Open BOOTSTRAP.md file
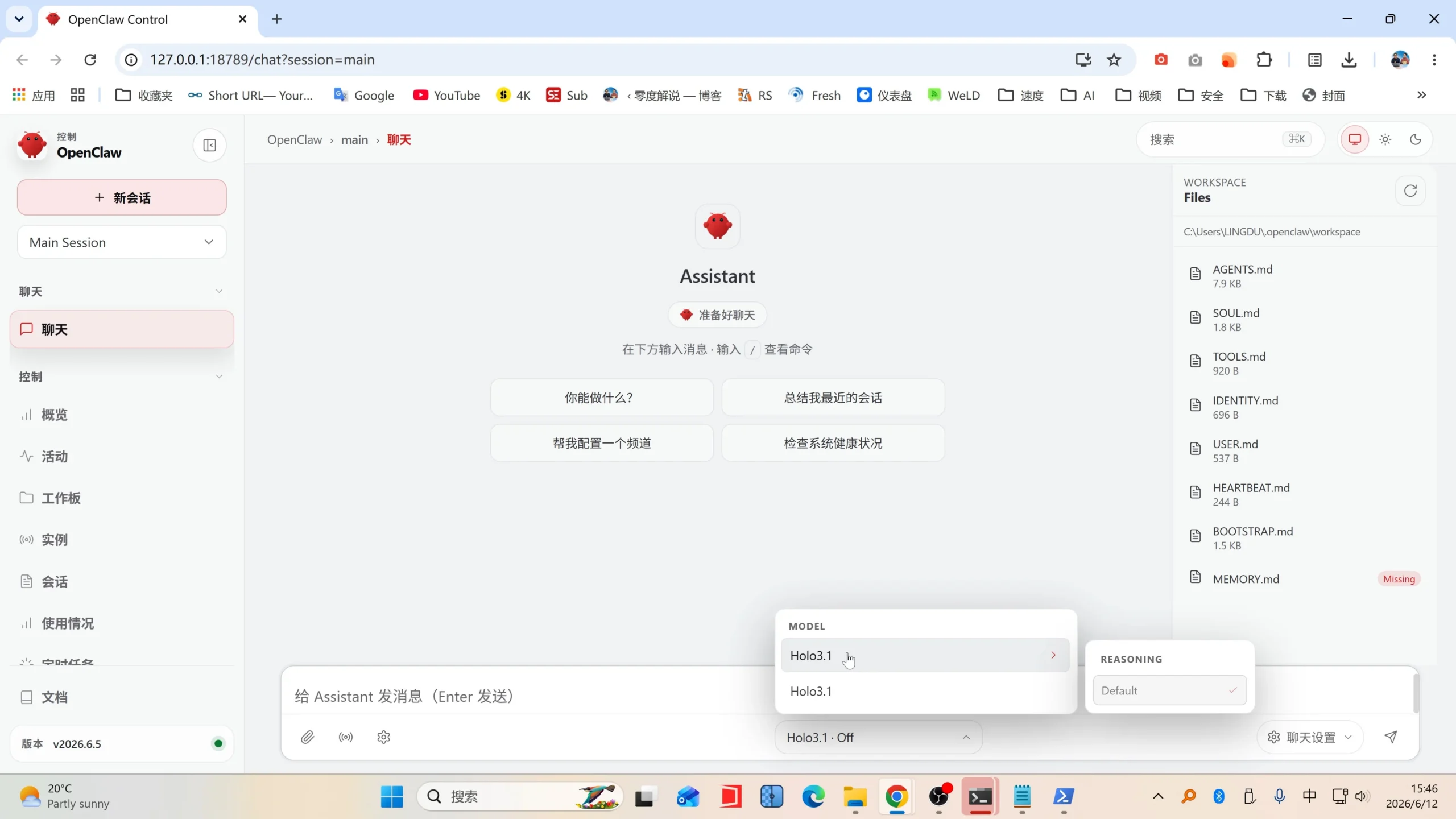Image resolution: width=1456 pixels, height=819 pixels. click(1305, 538)
